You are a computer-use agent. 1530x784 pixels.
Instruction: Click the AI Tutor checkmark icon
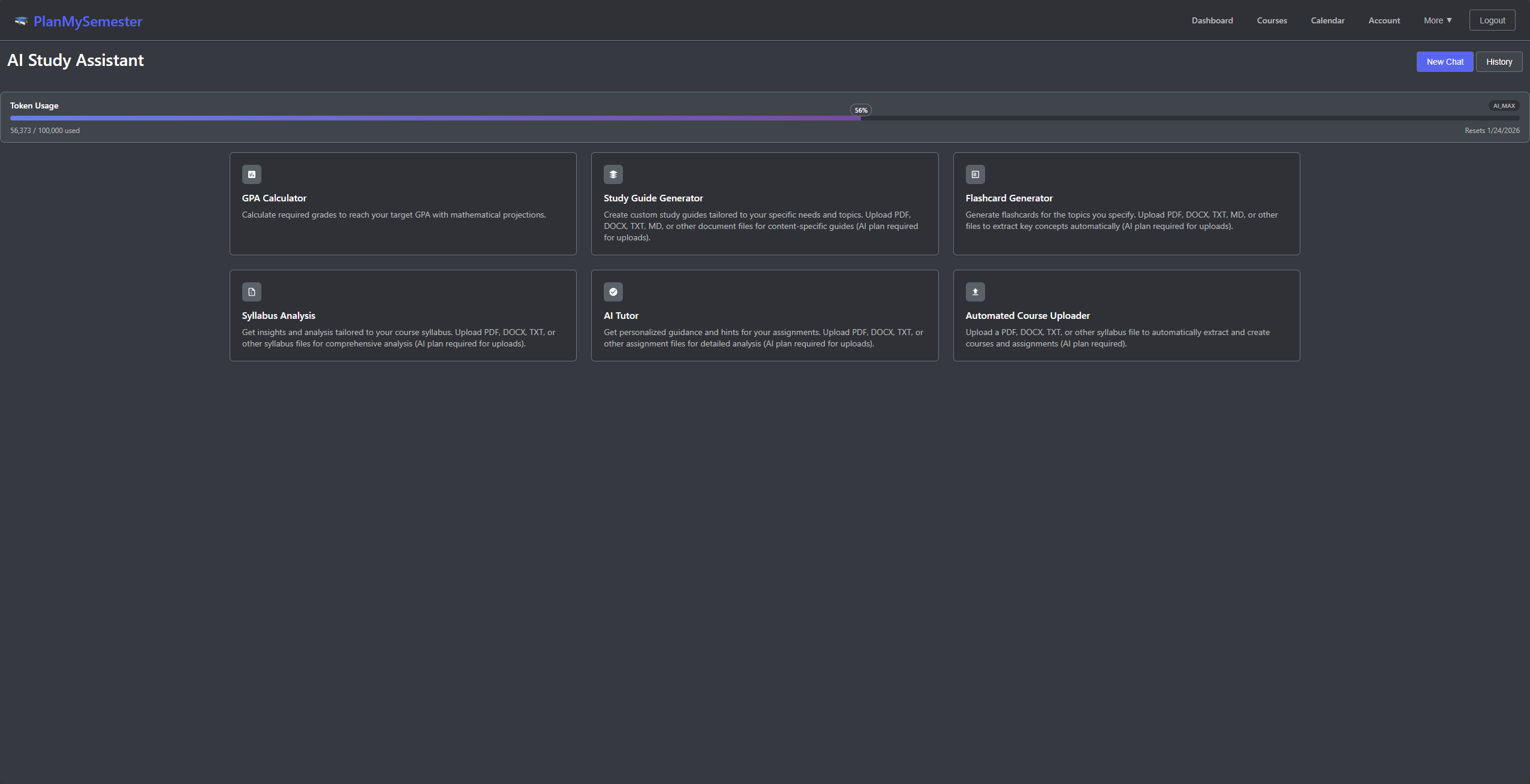tap(613, 292)
